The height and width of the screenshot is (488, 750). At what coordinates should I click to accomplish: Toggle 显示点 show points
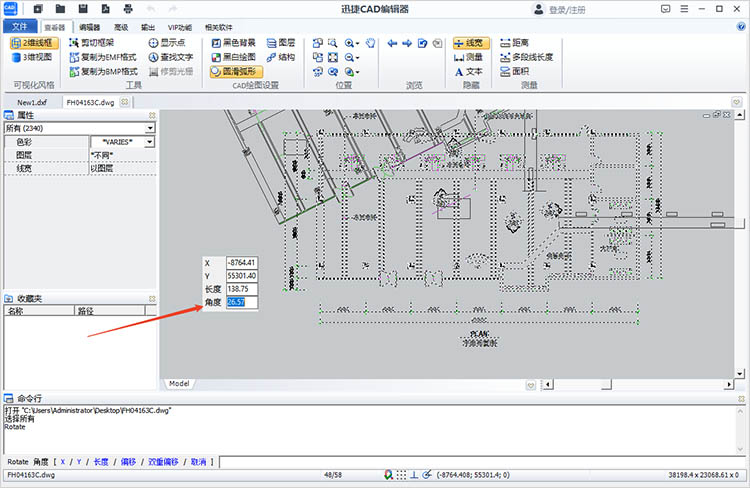(x=167, y=43)
